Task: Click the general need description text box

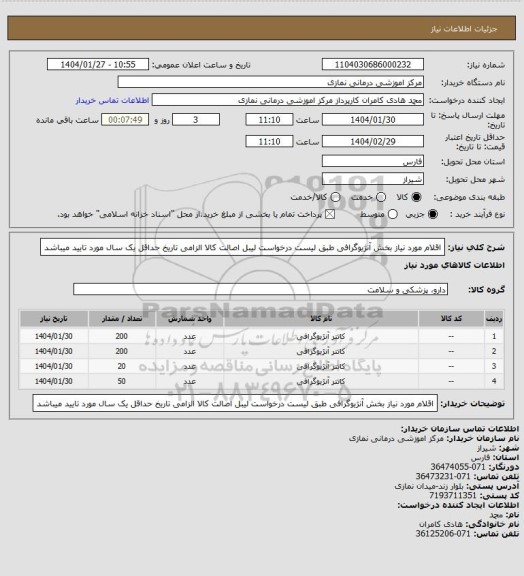Action: [x=242, y=248]
